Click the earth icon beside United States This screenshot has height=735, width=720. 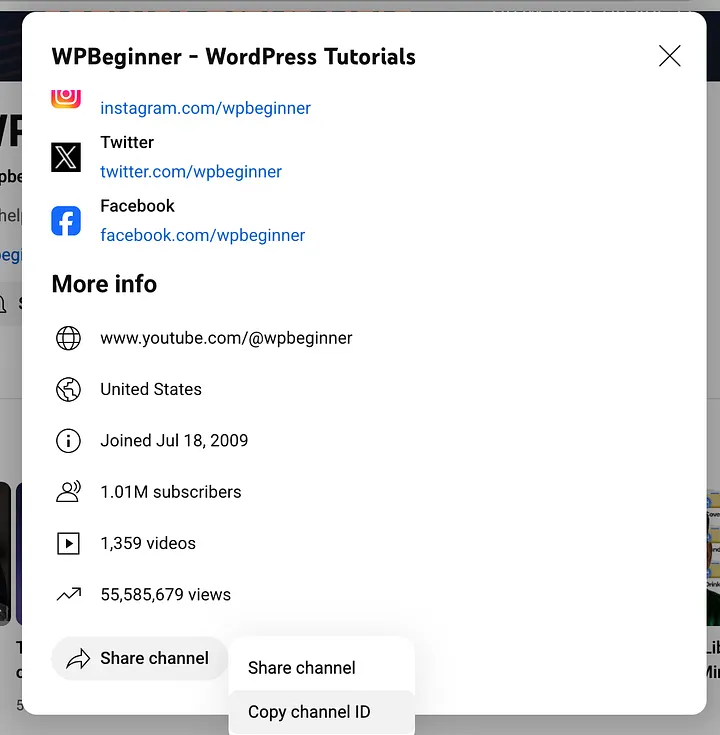click(68, 390)
